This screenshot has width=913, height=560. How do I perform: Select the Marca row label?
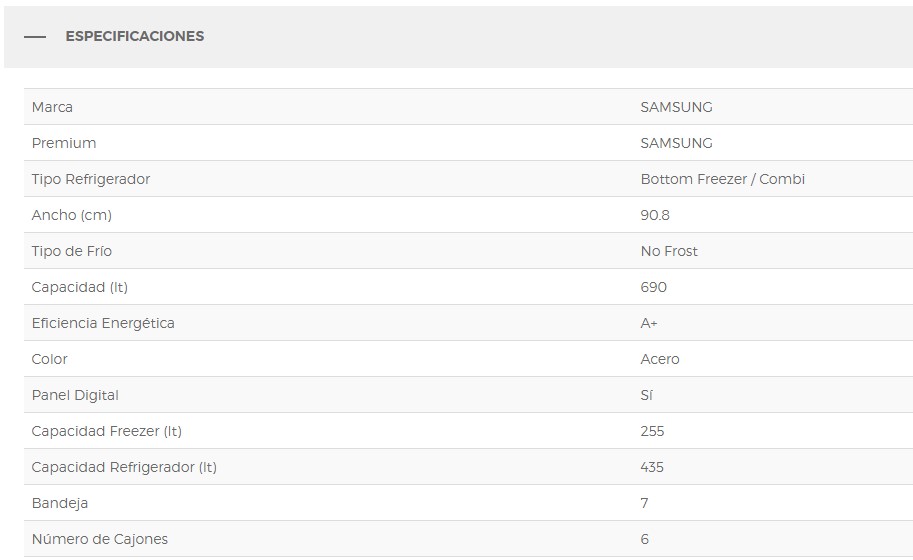click(x=52, y=107)
